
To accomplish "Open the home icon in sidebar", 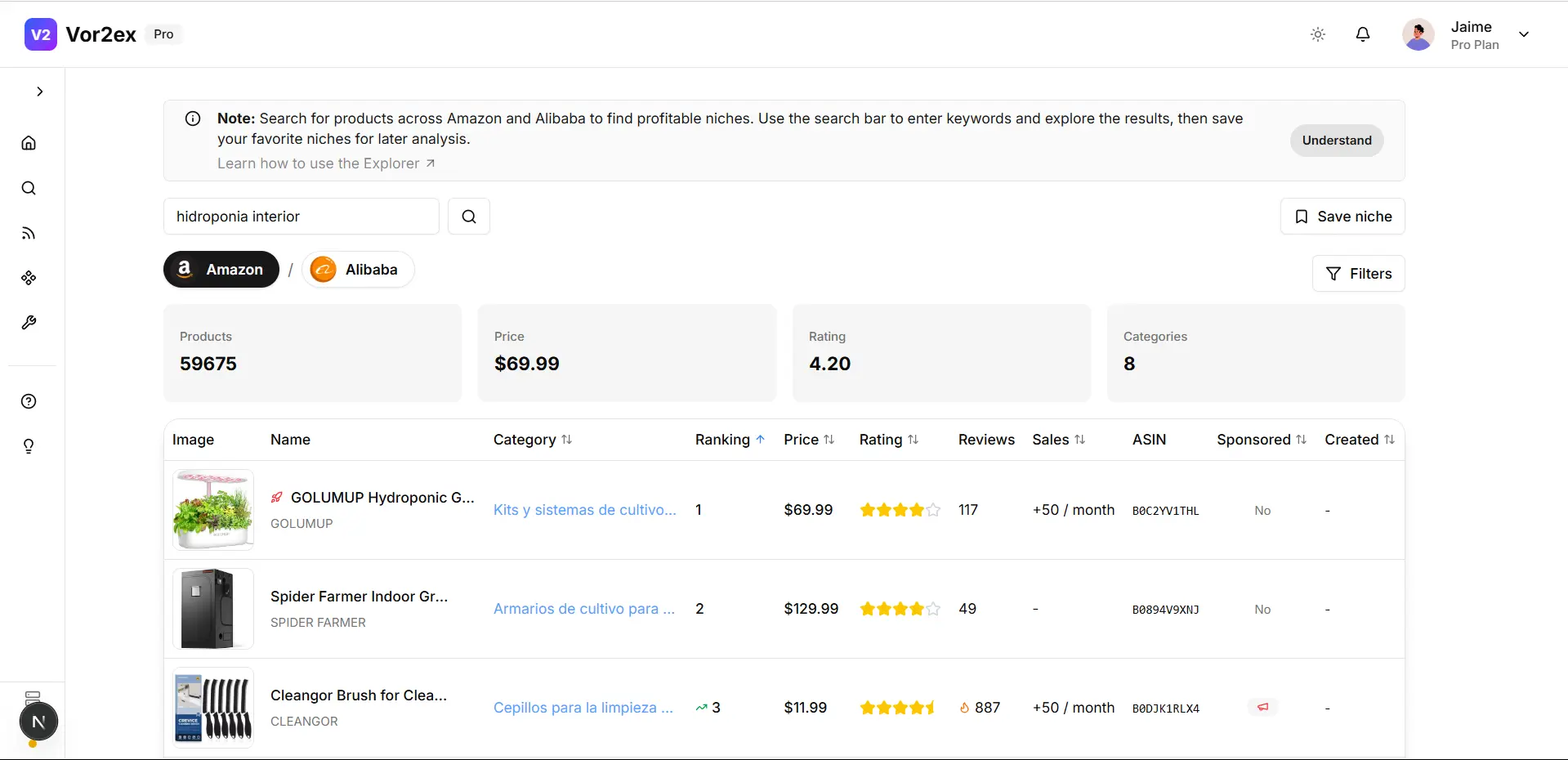I will click(29, 143).
